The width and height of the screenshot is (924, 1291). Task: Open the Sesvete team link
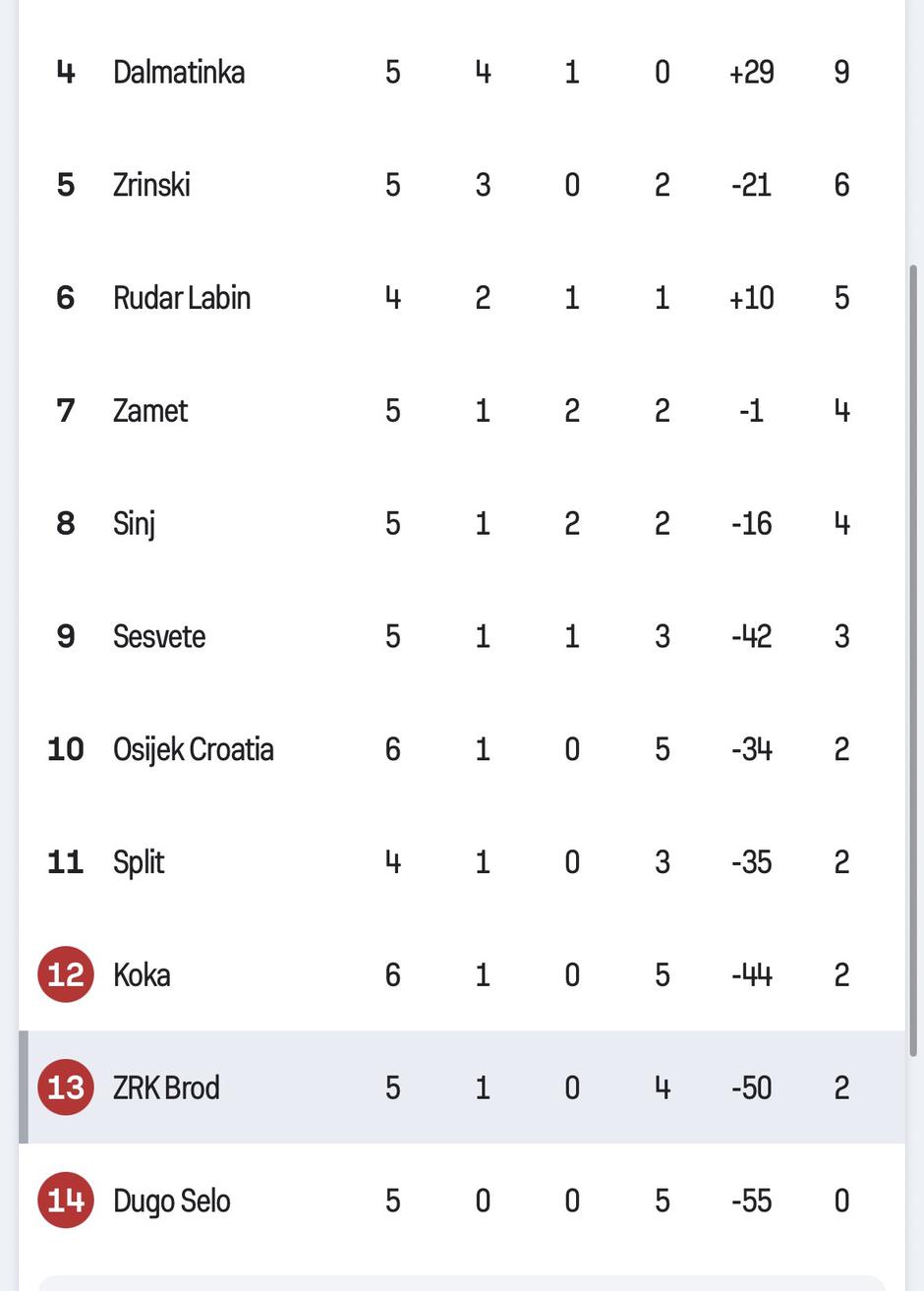[x=159, y=636]
